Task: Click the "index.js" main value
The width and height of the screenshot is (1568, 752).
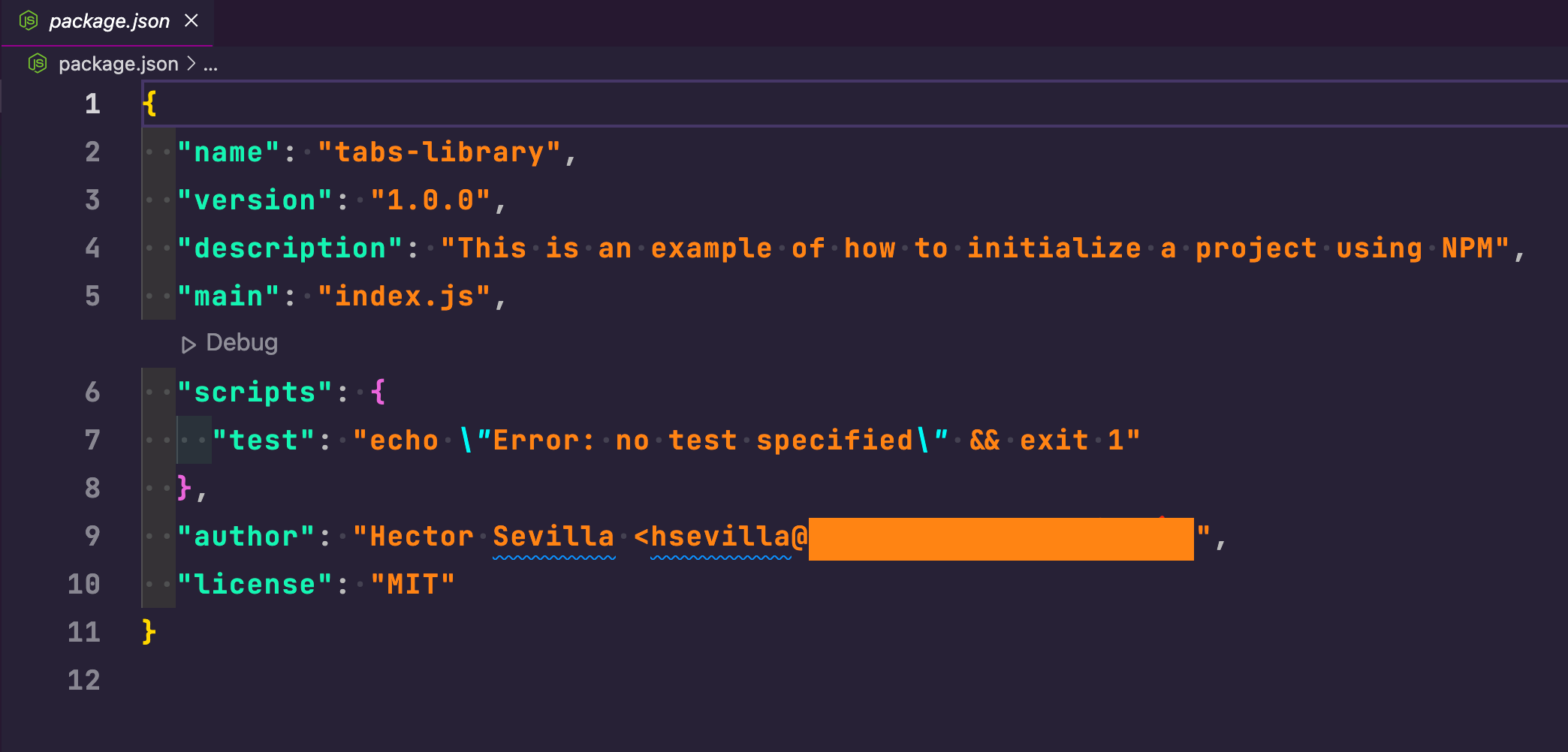Action: (404, 296)
